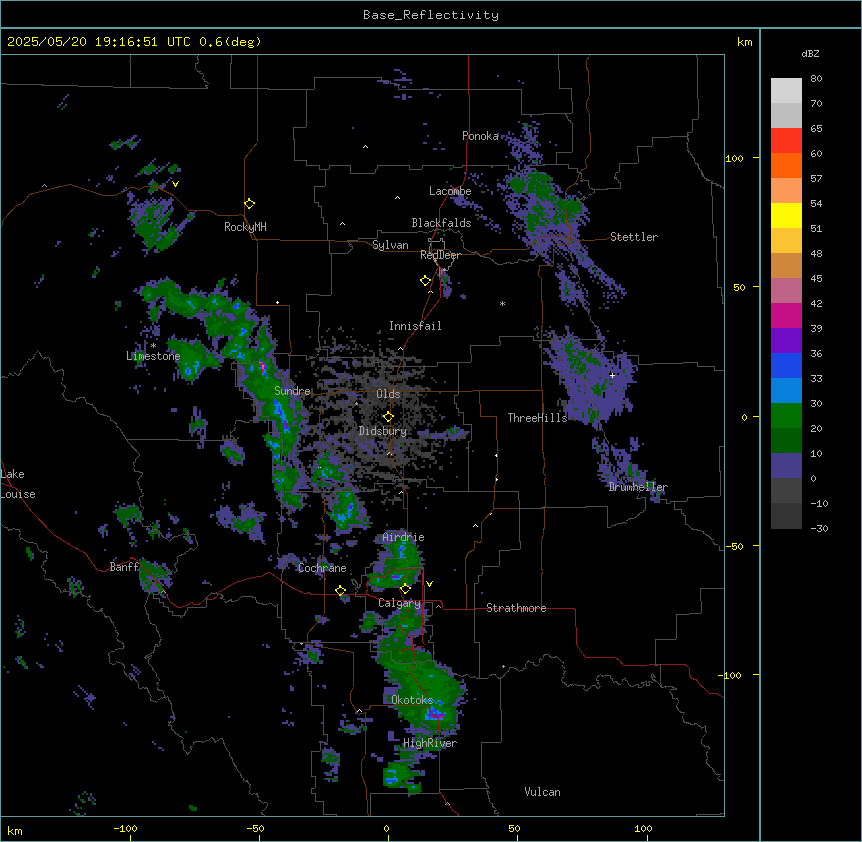Click the yellow diamond marker above RockyMH
The height and width of the screenshot is (842, 862).
249,204
